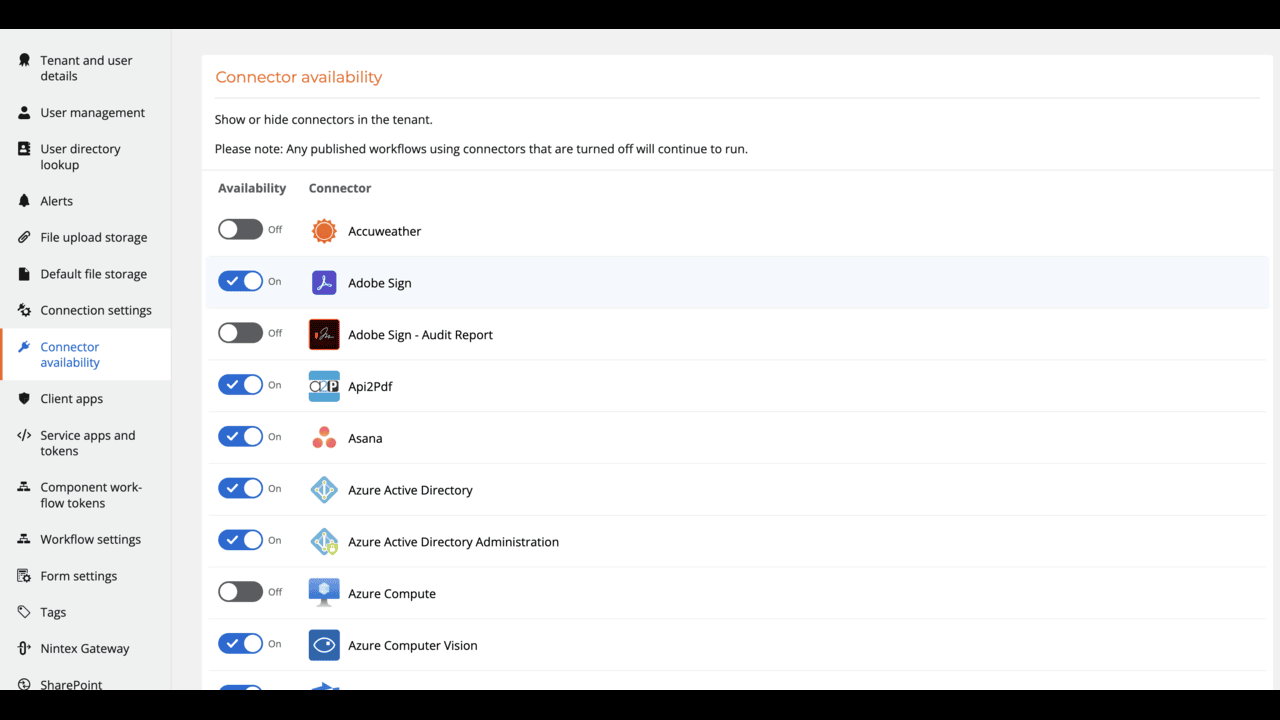Click the Connector column header

click(340, 188)
